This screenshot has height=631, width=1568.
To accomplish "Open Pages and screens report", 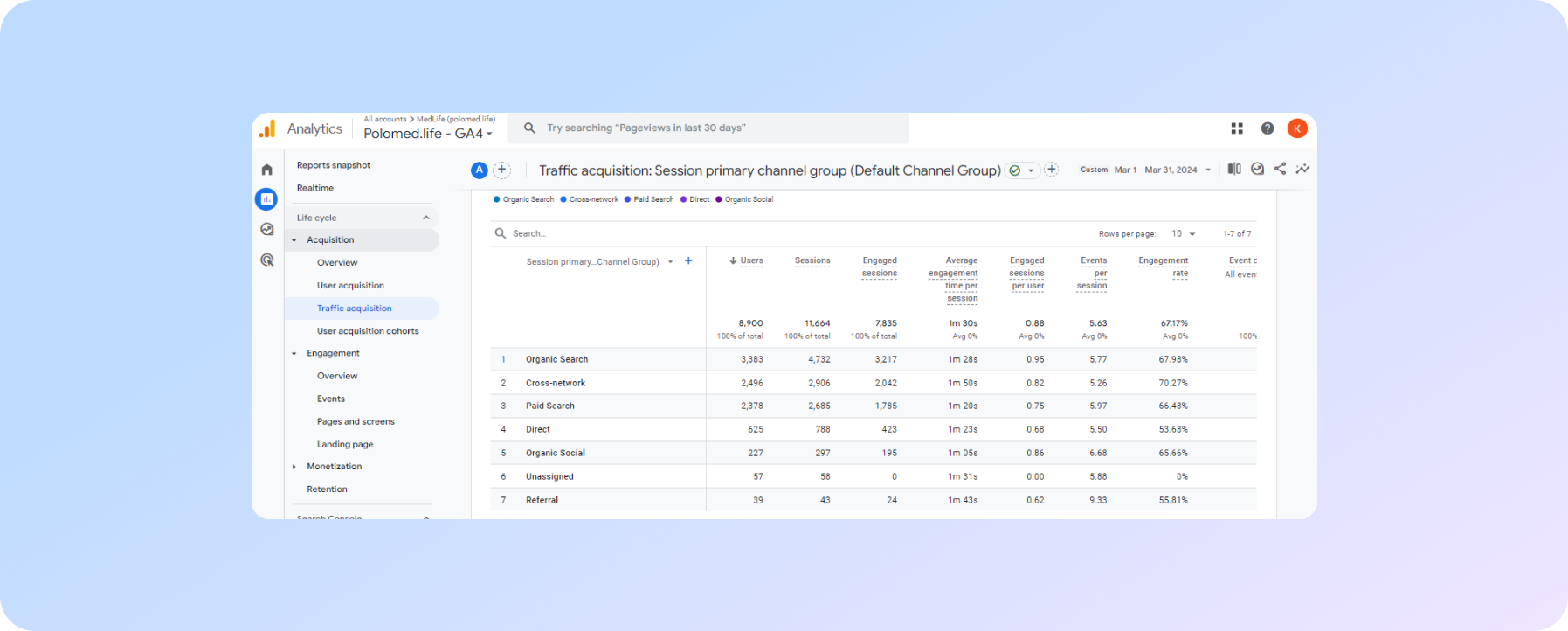I will coord(356,421).
